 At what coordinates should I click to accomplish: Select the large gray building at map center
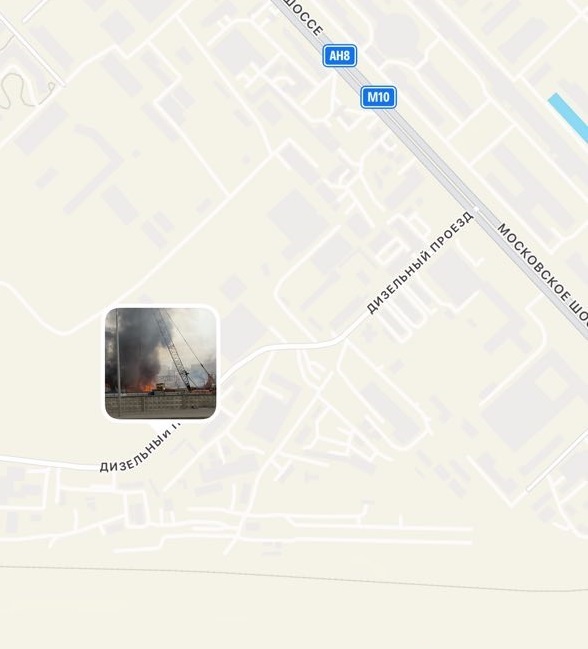[x=299, y=221]
